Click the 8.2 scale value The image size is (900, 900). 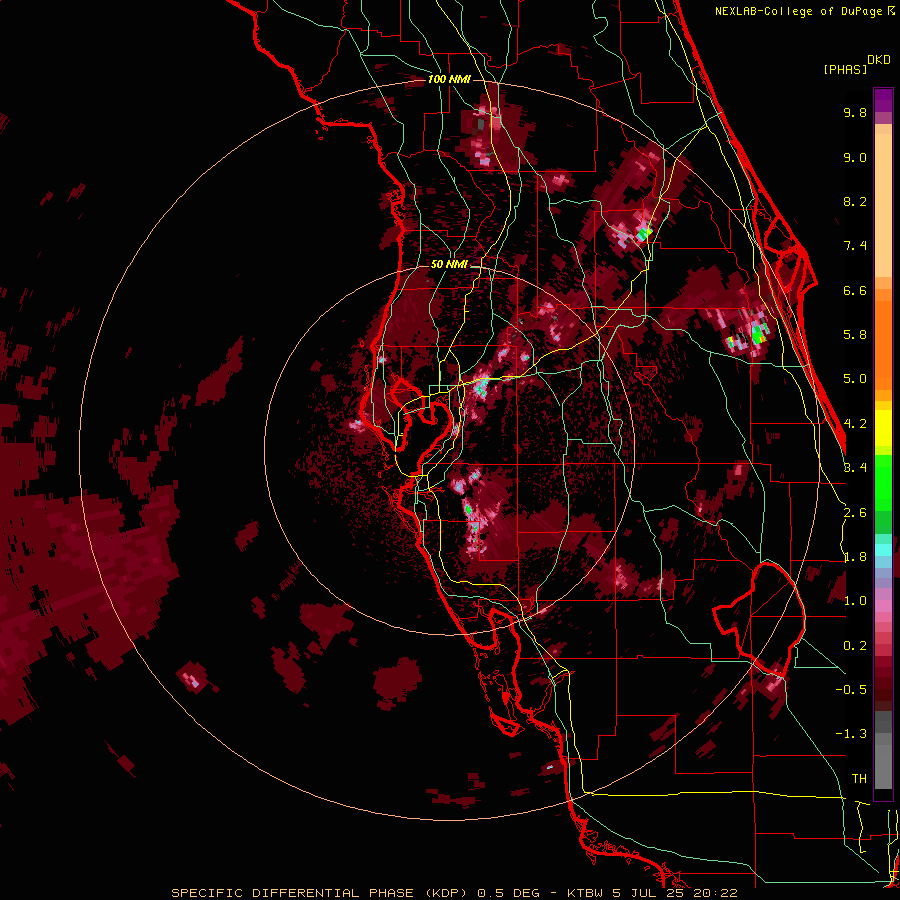pyautogui.click(x=855, y=201)
